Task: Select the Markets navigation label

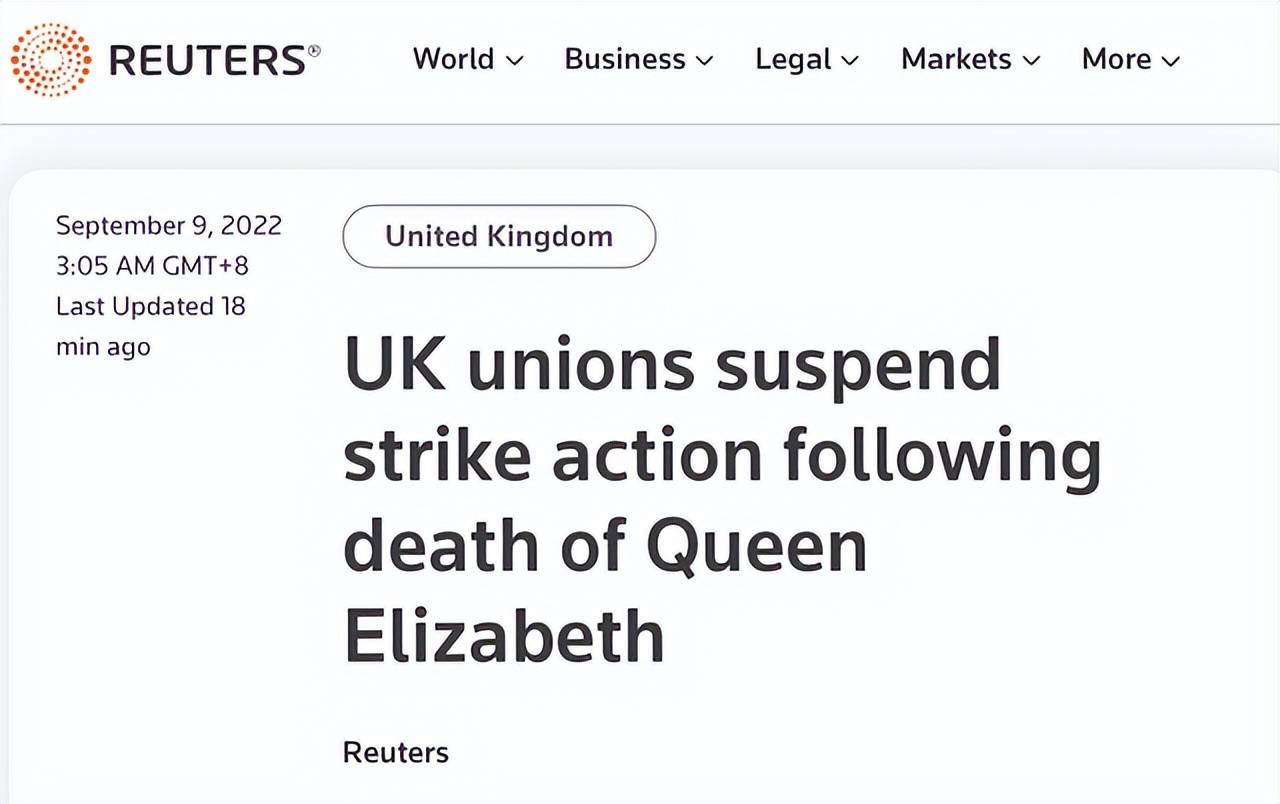Action: (956, 59)
